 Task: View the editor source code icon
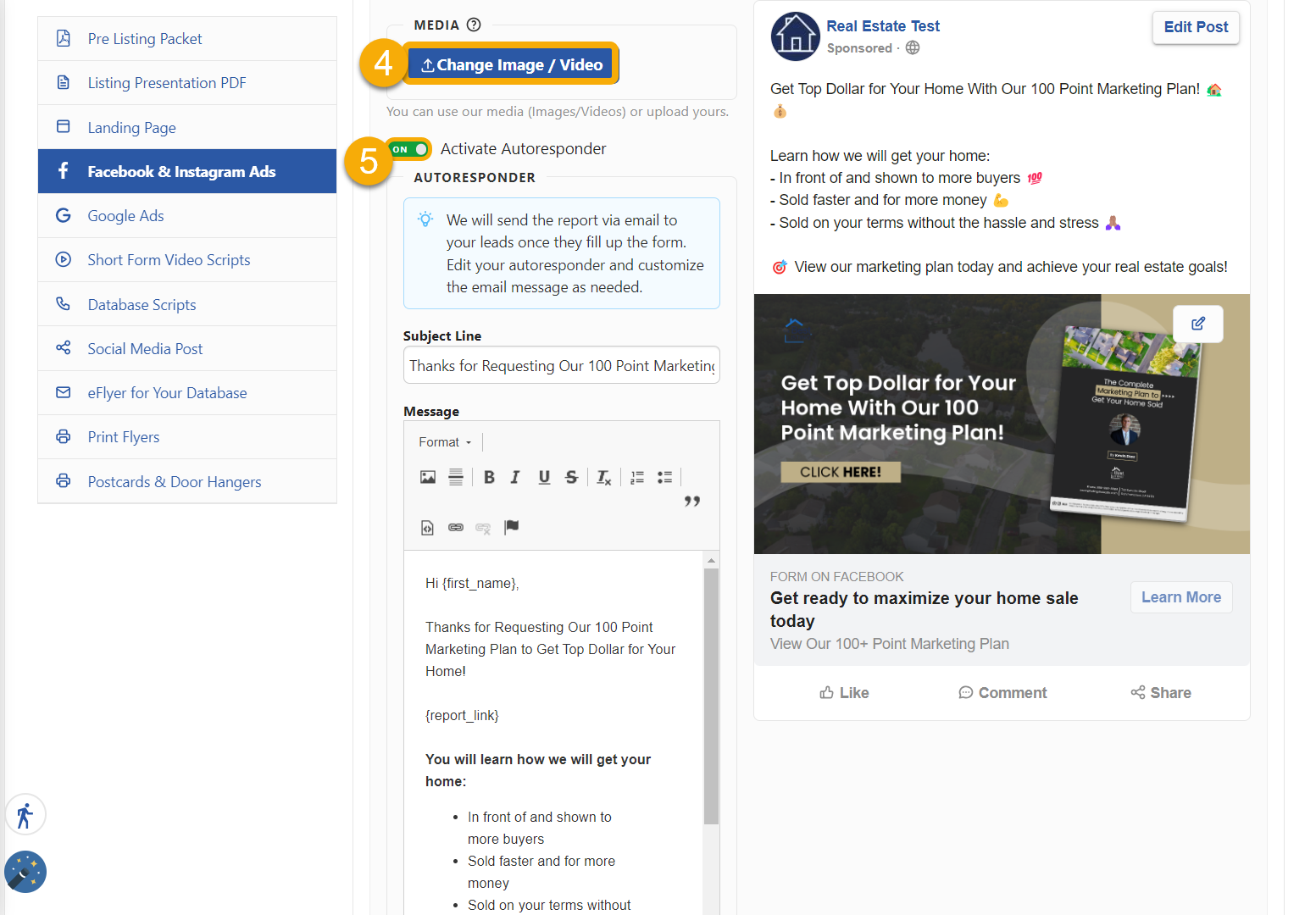click(427, 527)
